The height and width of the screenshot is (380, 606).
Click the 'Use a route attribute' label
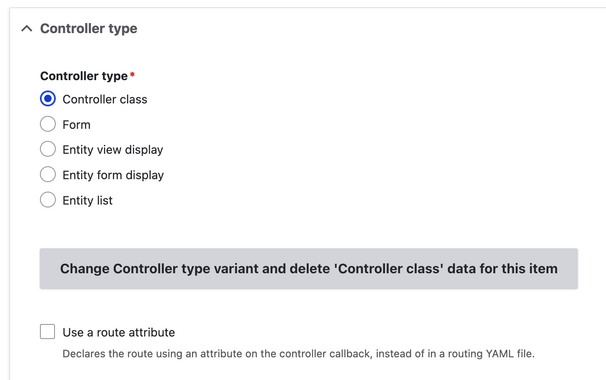119,332
